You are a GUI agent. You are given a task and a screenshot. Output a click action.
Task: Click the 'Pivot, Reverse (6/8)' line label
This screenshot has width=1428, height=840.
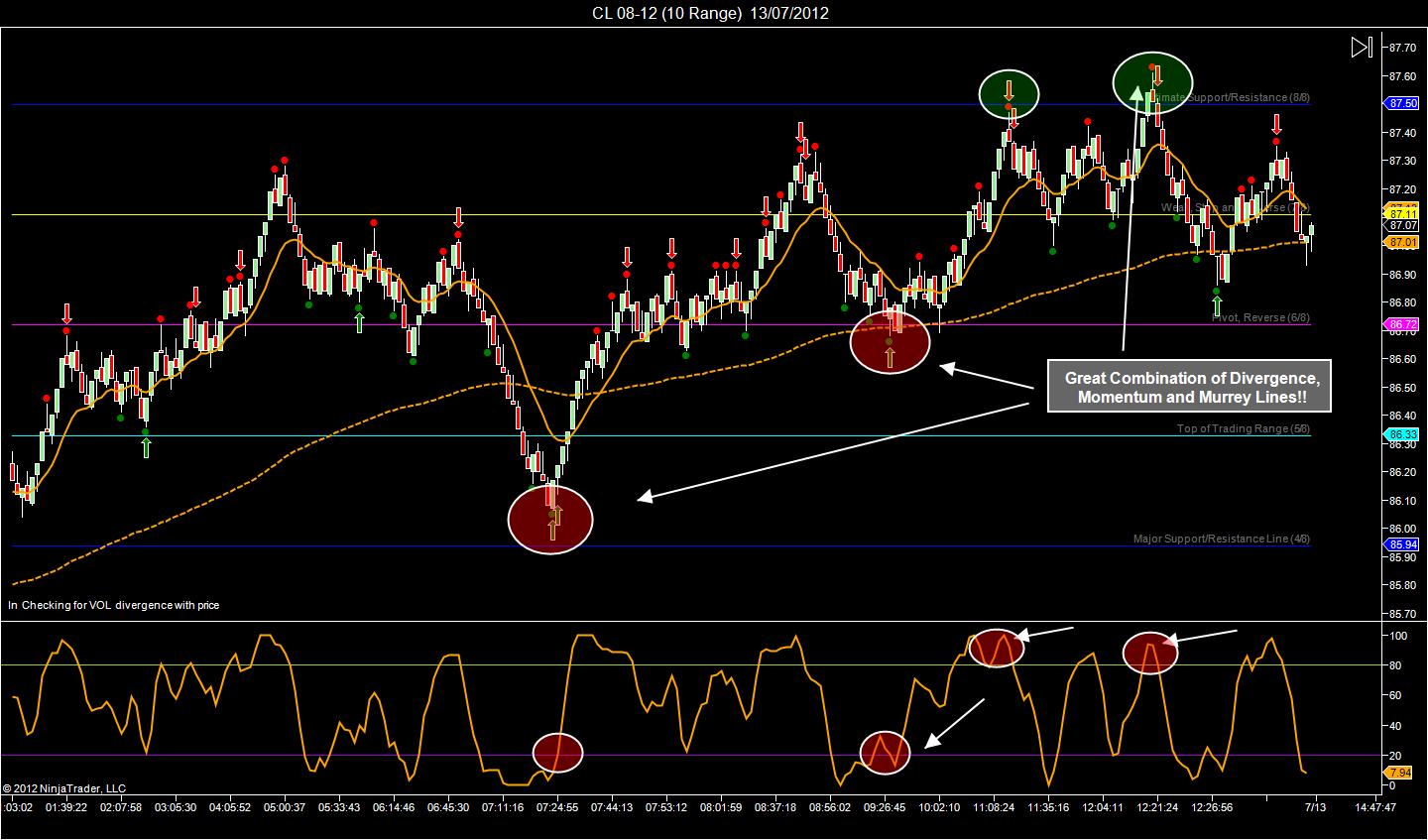click(x=1260, y=317)
